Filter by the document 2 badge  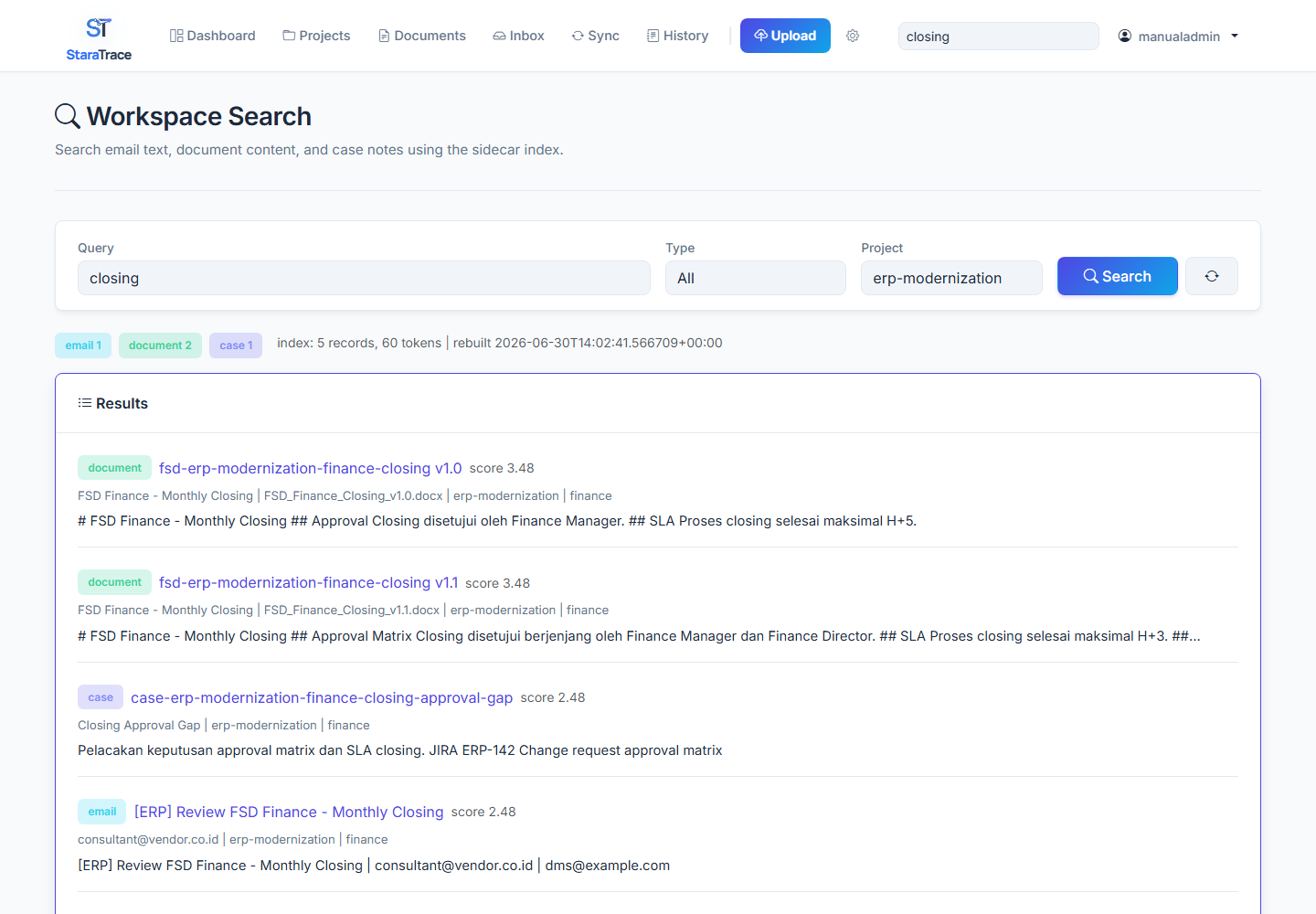pyautogui.click(x=160, y=345)
